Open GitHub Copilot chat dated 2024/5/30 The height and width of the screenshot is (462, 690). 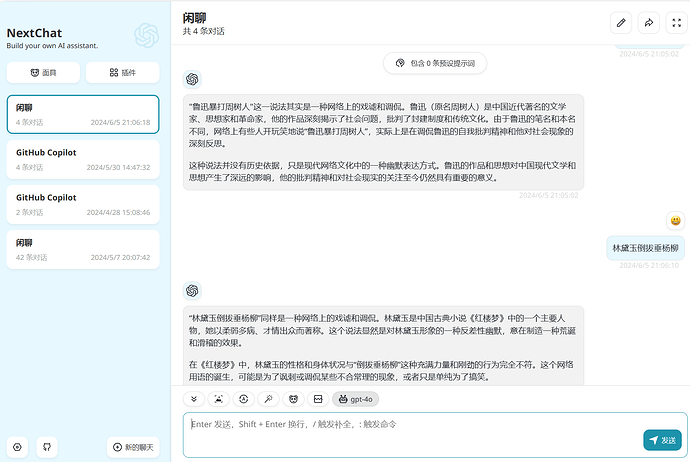[x=83, y=160]
